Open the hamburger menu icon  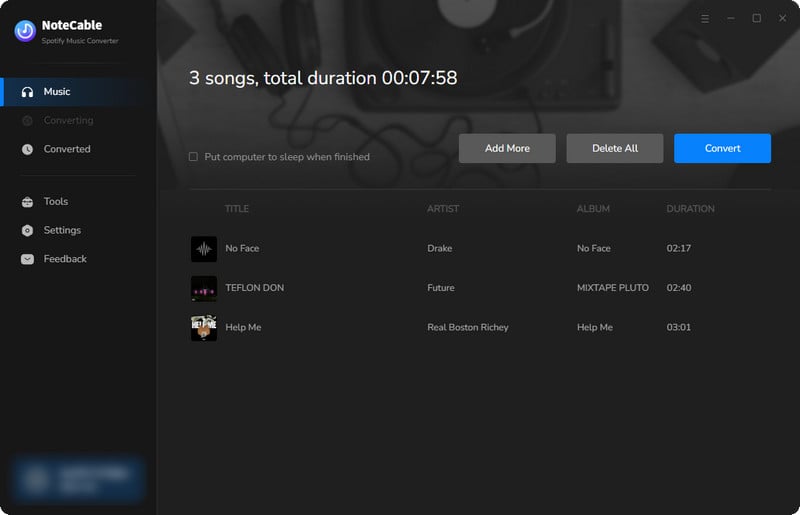[705, 18]
